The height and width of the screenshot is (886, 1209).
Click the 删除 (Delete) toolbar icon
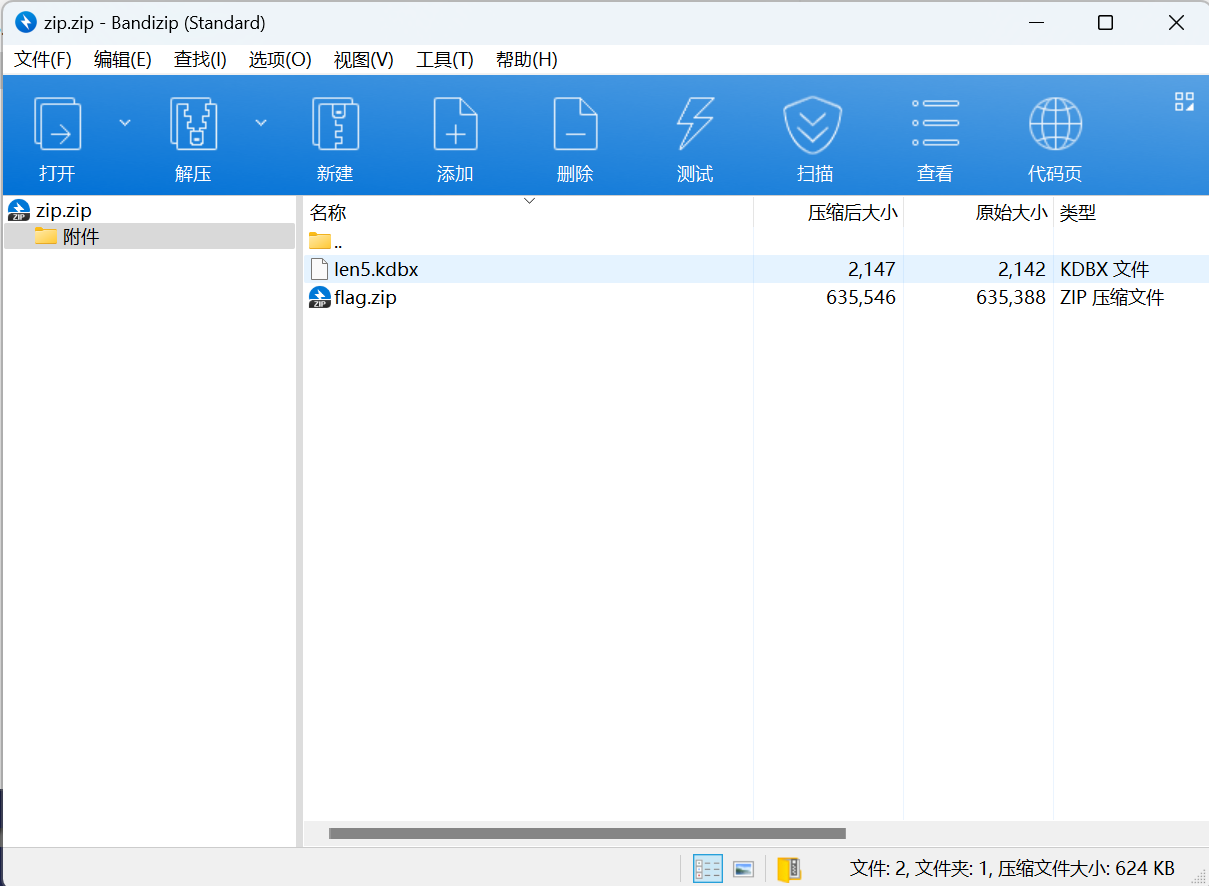pyautogui.click(x=575, y=125)
